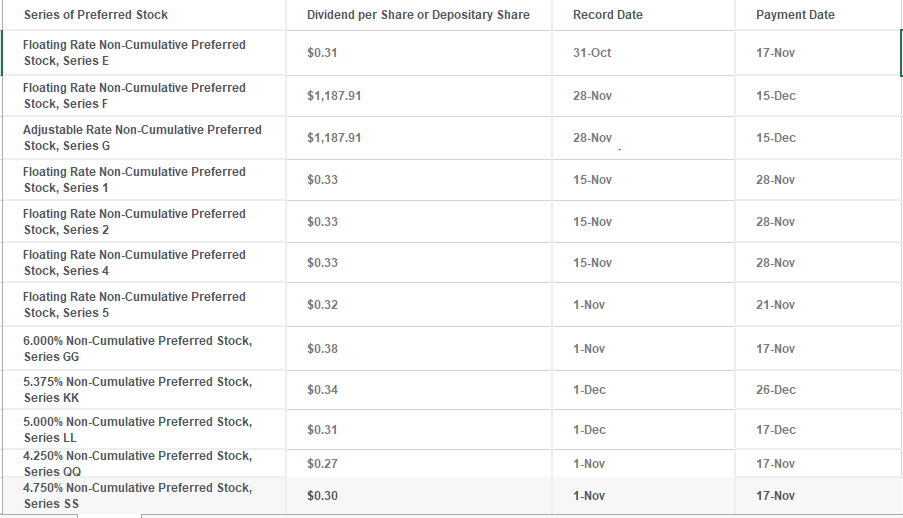Click the $0.32 dividend amount
Viewport: 903px width, 518px height.
click(323, 305)
